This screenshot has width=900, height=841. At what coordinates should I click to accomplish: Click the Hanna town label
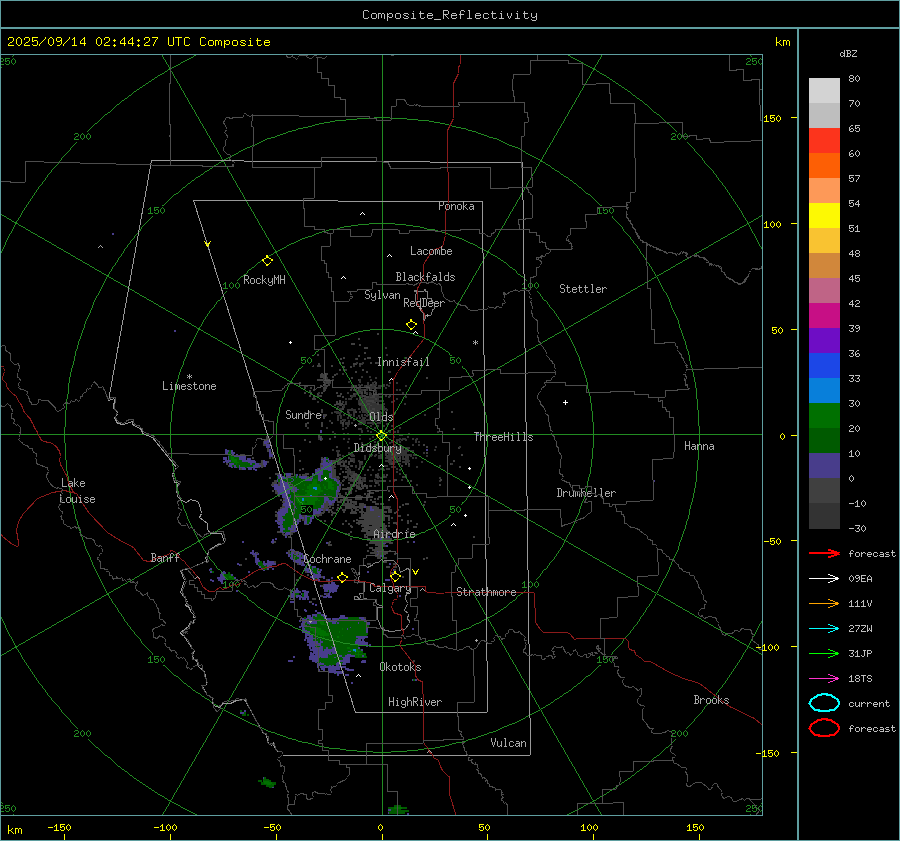point(699,446)
